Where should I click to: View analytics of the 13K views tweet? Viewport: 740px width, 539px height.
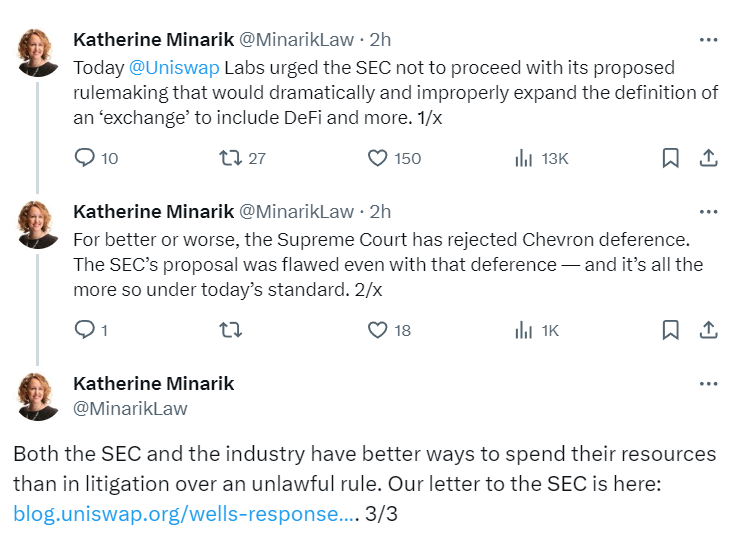523,158
